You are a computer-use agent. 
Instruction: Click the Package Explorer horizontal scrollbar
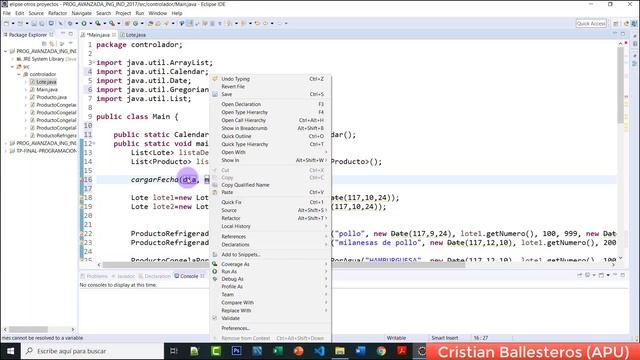tap(29, 329)
